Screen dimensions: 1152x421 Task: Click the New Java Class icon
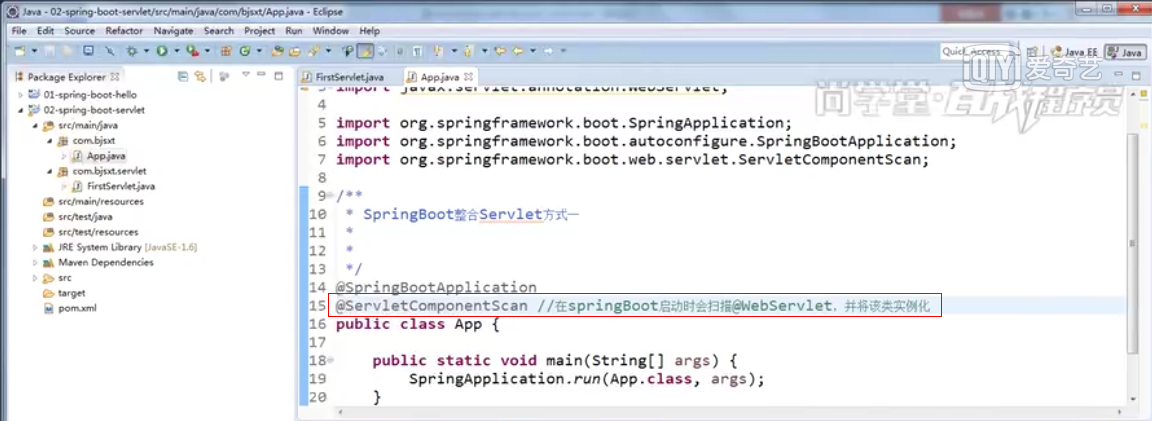[245, 51]
